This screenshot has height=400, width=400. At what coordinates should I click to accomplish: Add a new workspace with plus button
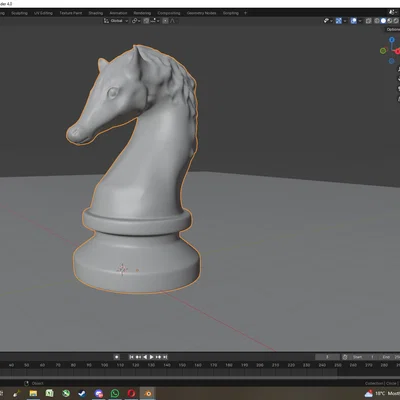point(246,13)
